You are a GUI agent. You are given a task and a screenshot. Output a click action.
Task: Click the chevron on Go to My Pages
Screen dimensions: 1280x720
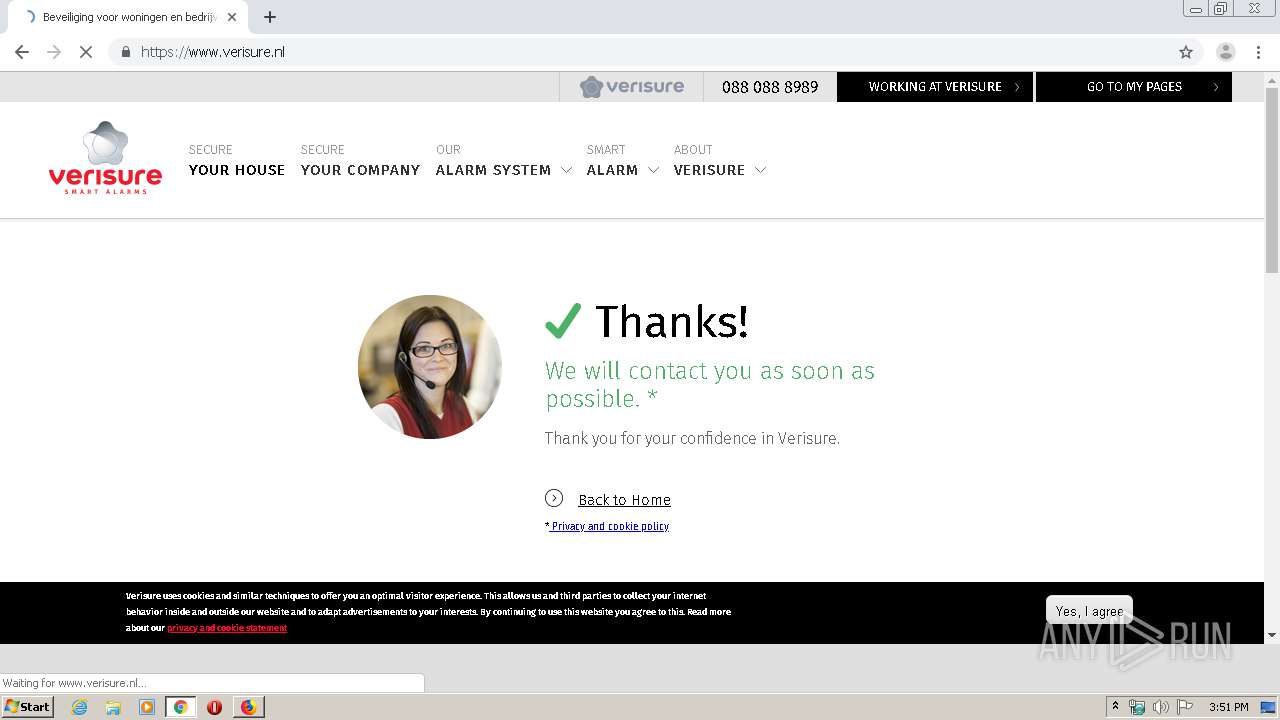[x=1216, y=87]
